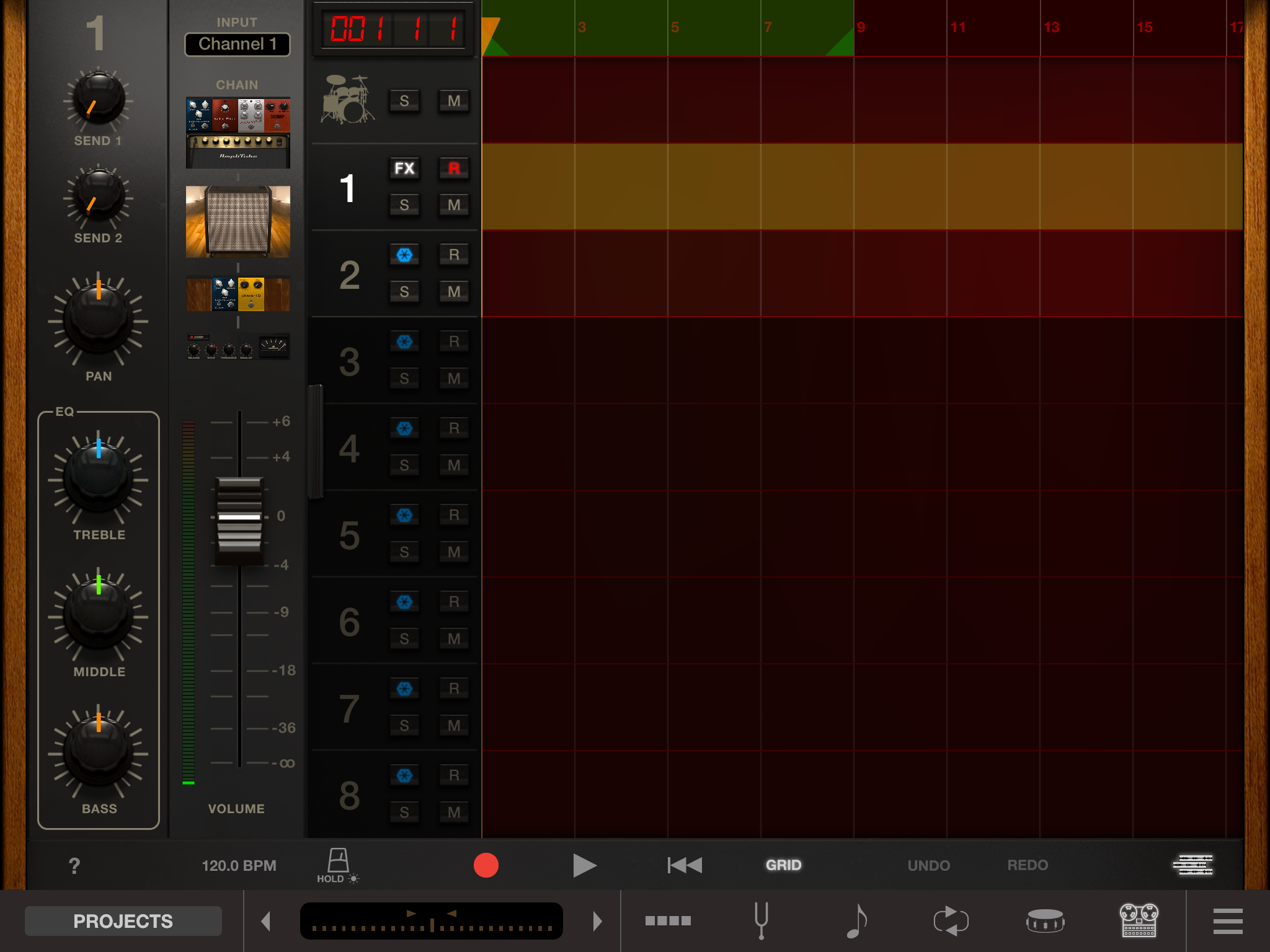Mute track 1

[454, 205]
